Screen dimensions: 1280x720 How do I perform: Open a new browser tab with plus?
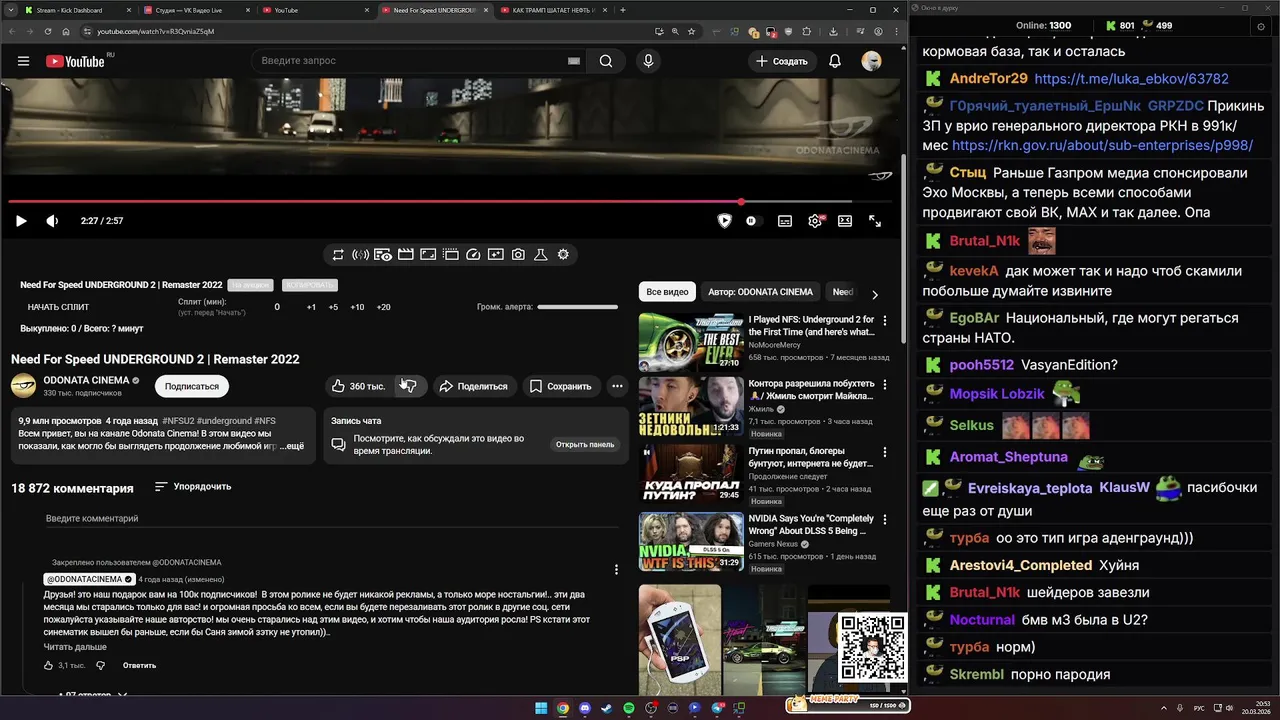[623, 10]
